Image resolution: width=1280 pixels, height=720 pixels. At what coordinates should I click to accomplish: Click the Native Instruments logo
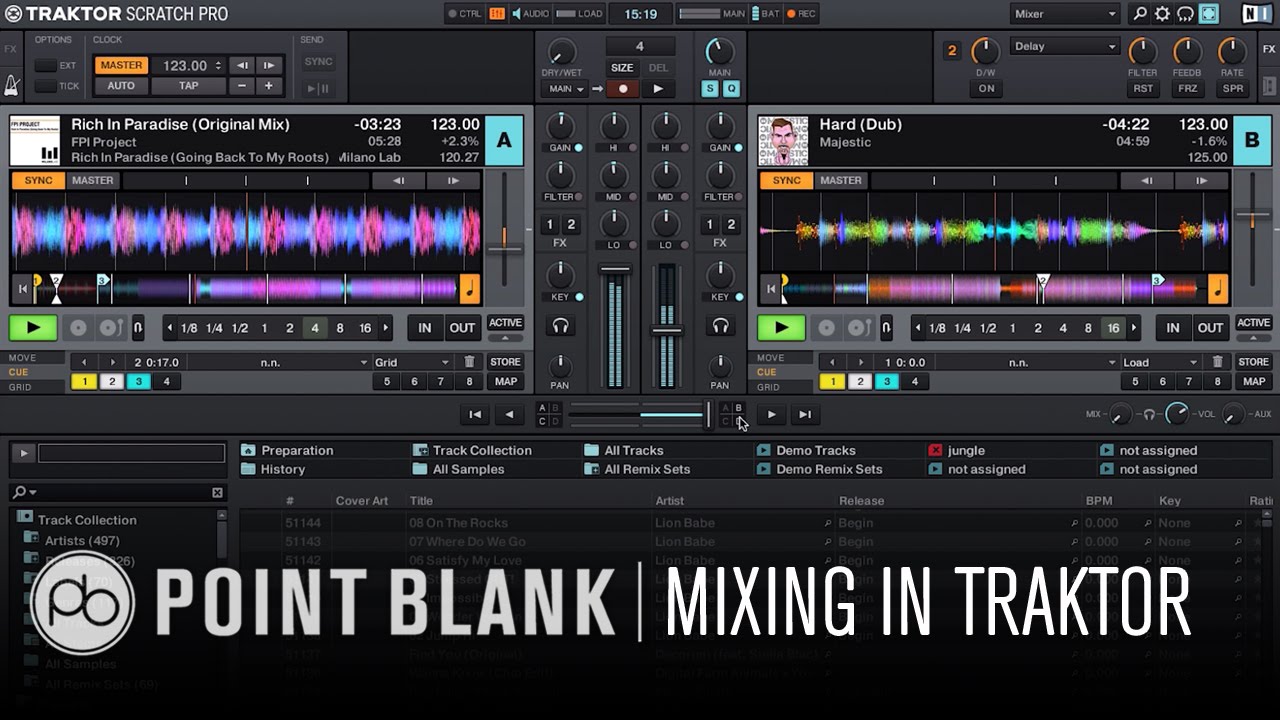pyautogui.click(x=1257, y=14)
